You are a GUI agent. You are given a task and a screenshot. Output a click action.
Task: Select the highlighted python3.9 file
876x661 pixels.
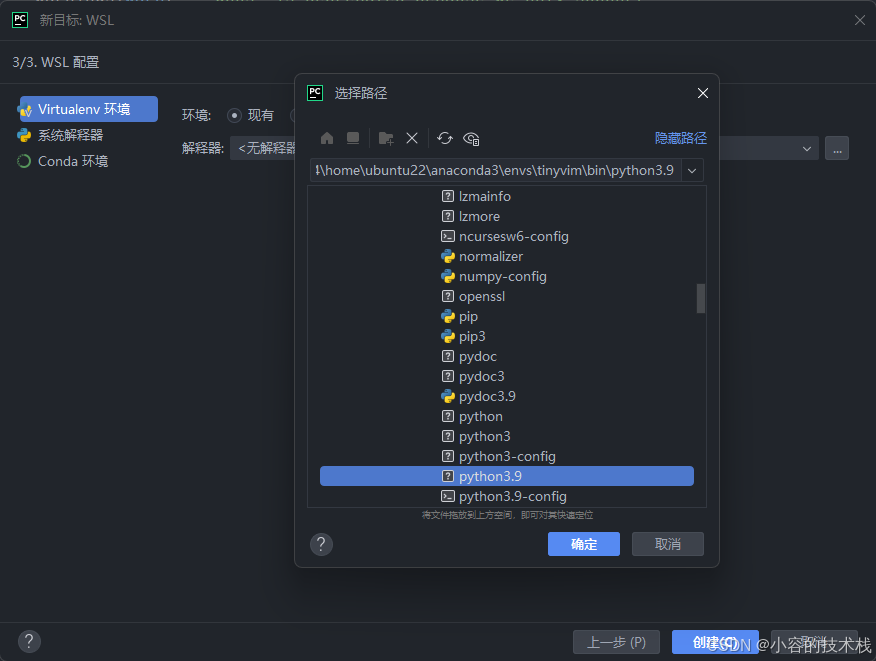(x=507, y=476)
